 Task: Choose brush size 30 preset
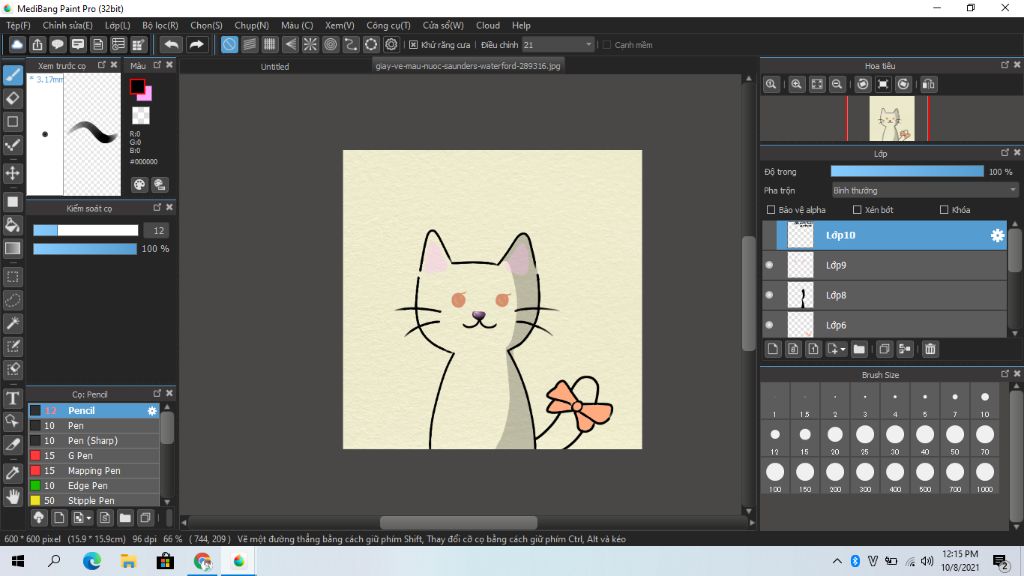tap(895, 438)
